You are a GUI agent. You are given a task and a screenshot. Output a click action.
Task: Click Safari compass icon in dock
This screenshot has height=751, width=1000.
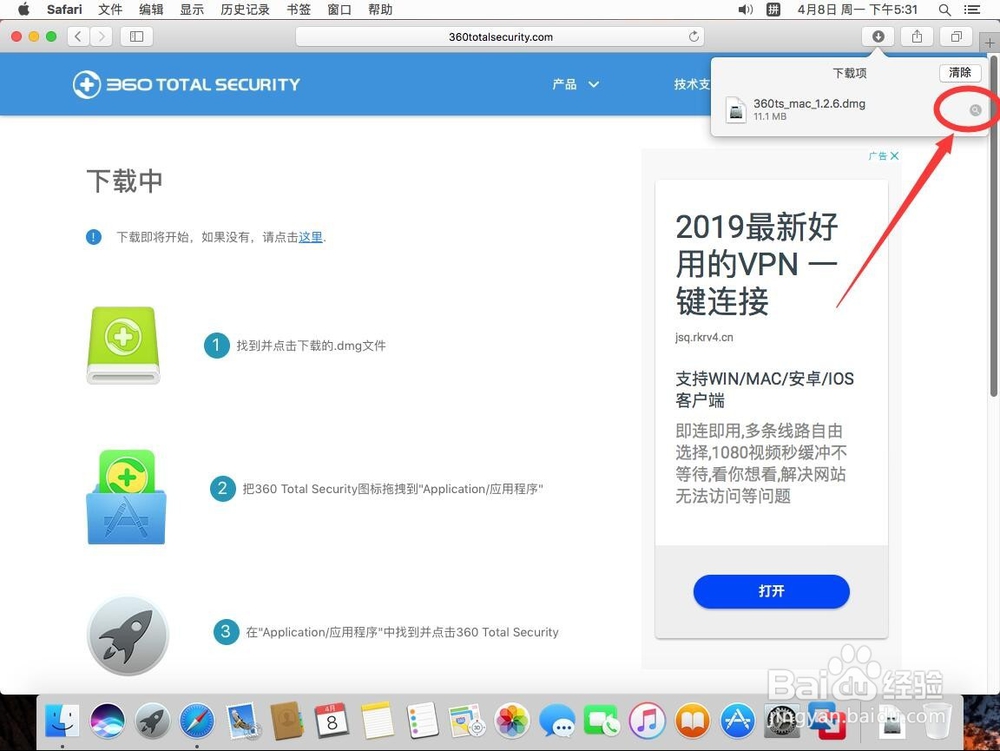196,720
